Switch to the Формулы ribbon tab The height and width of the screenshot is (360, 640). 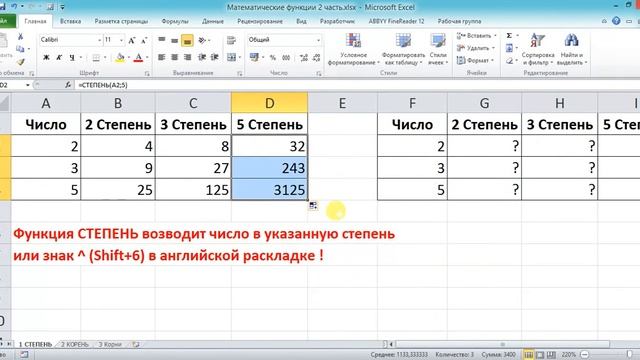point(175,21)
